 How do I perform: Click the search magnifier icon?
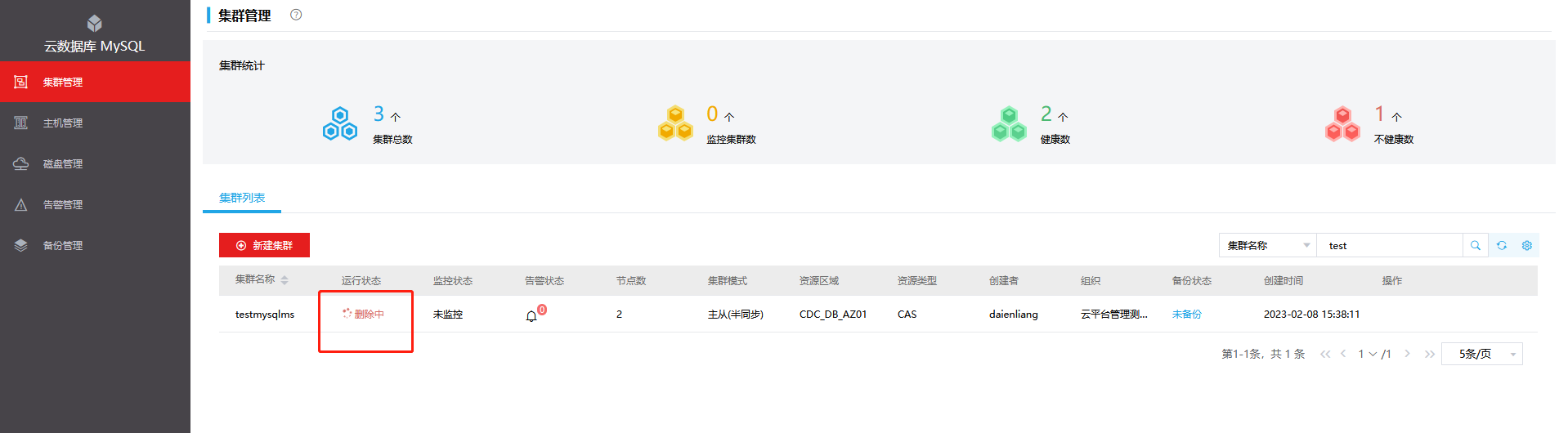(1475, 245)
